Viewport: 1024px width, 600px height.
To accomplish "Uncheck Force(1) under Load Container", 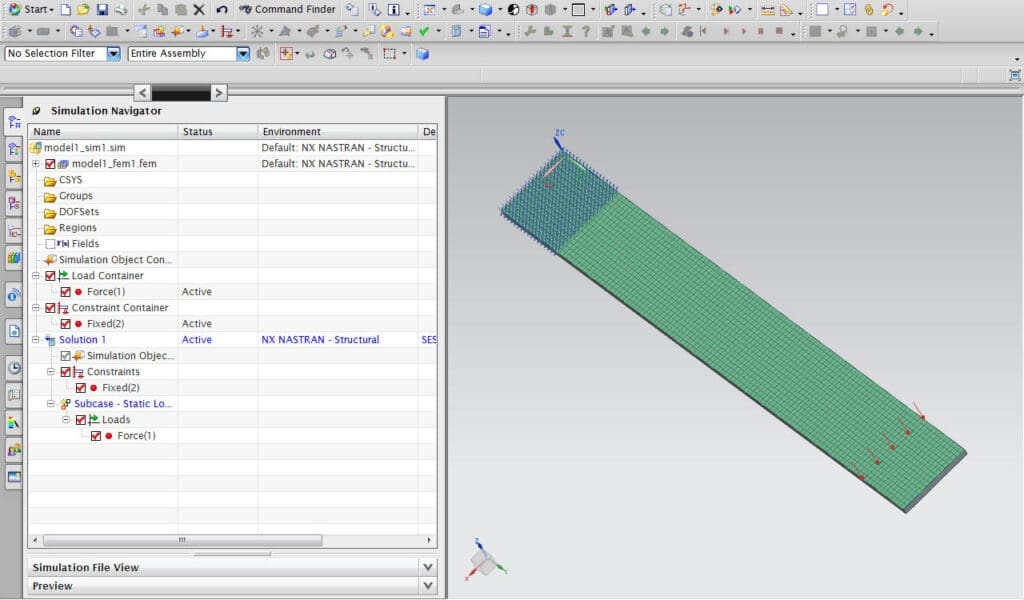I will click(66, 292).
